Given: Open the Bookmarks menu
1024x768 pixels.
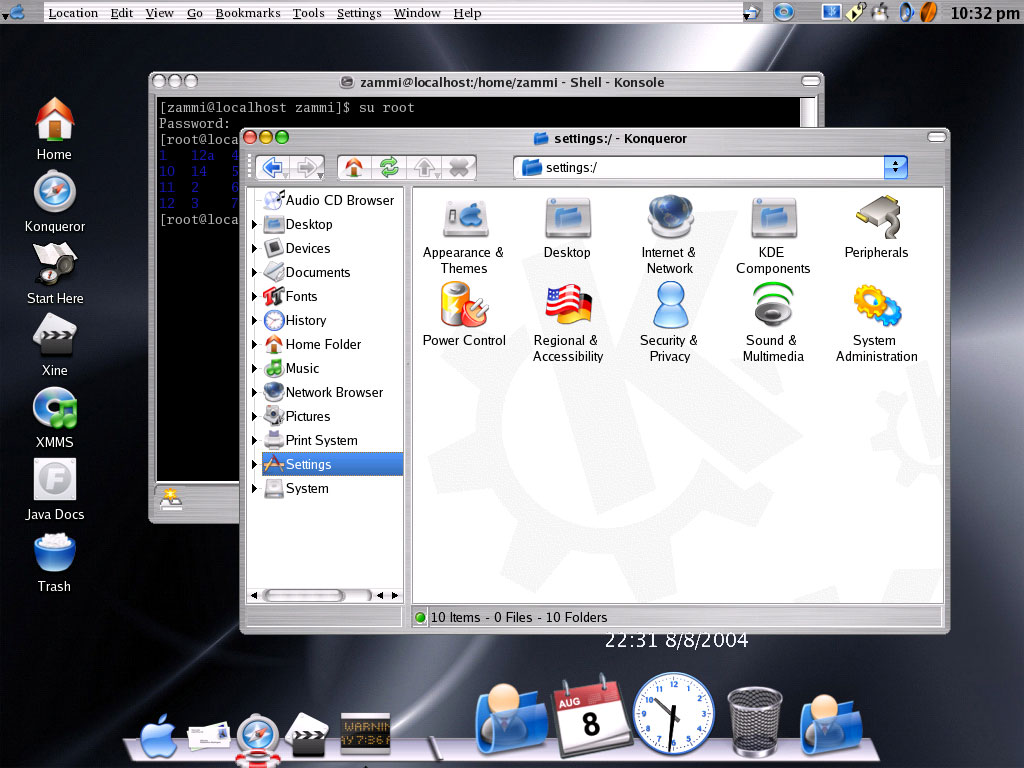Looking at the screenshot, I should (248, 13).
